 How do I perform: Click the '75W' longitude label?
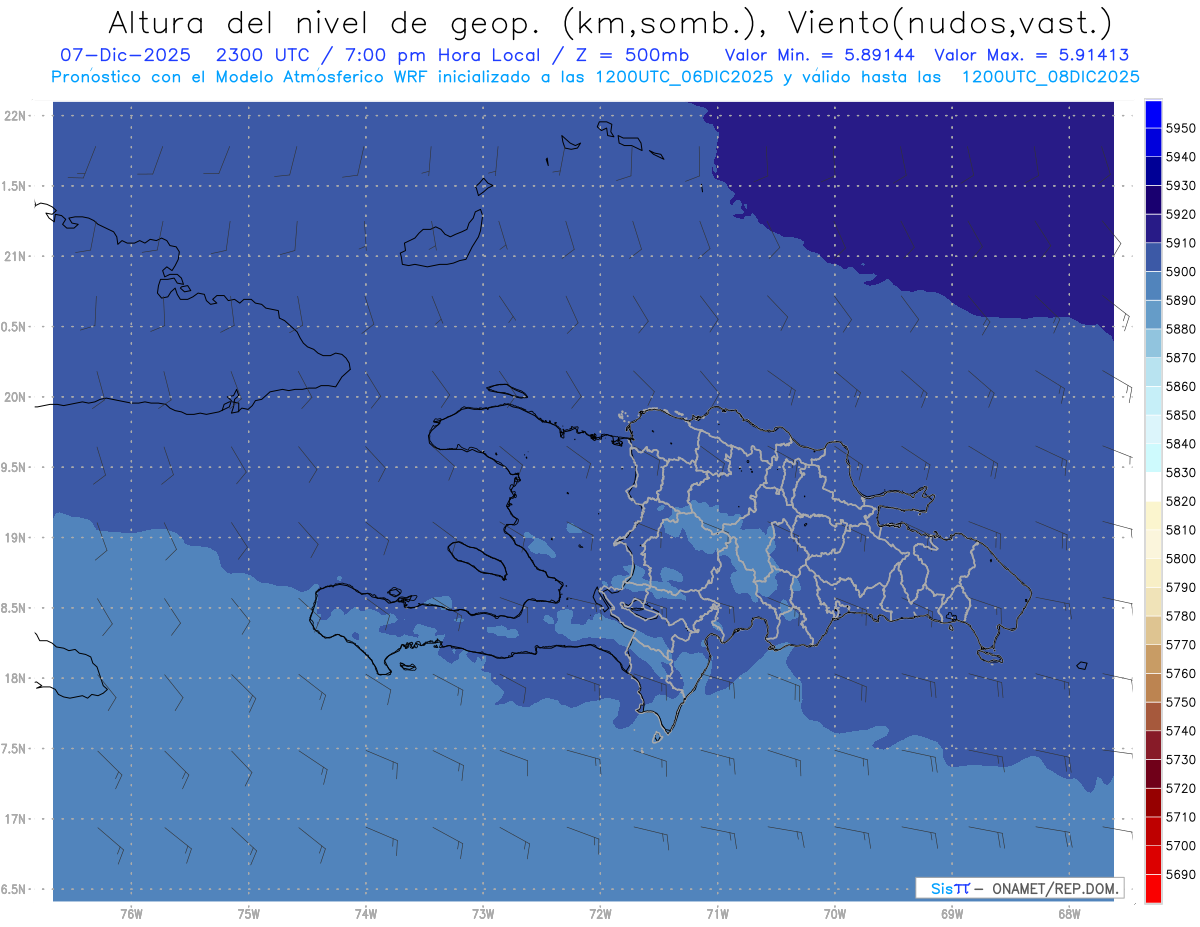click(249, 914)
